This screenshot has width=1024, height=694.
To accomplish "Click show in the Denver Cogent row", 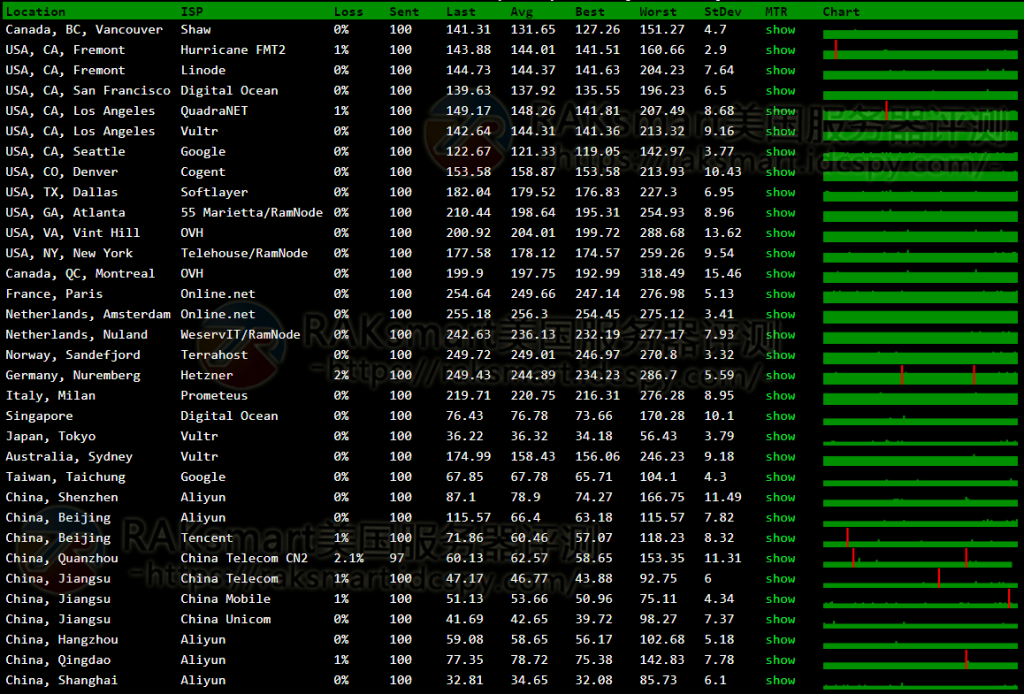I will (x=780, y=172).
